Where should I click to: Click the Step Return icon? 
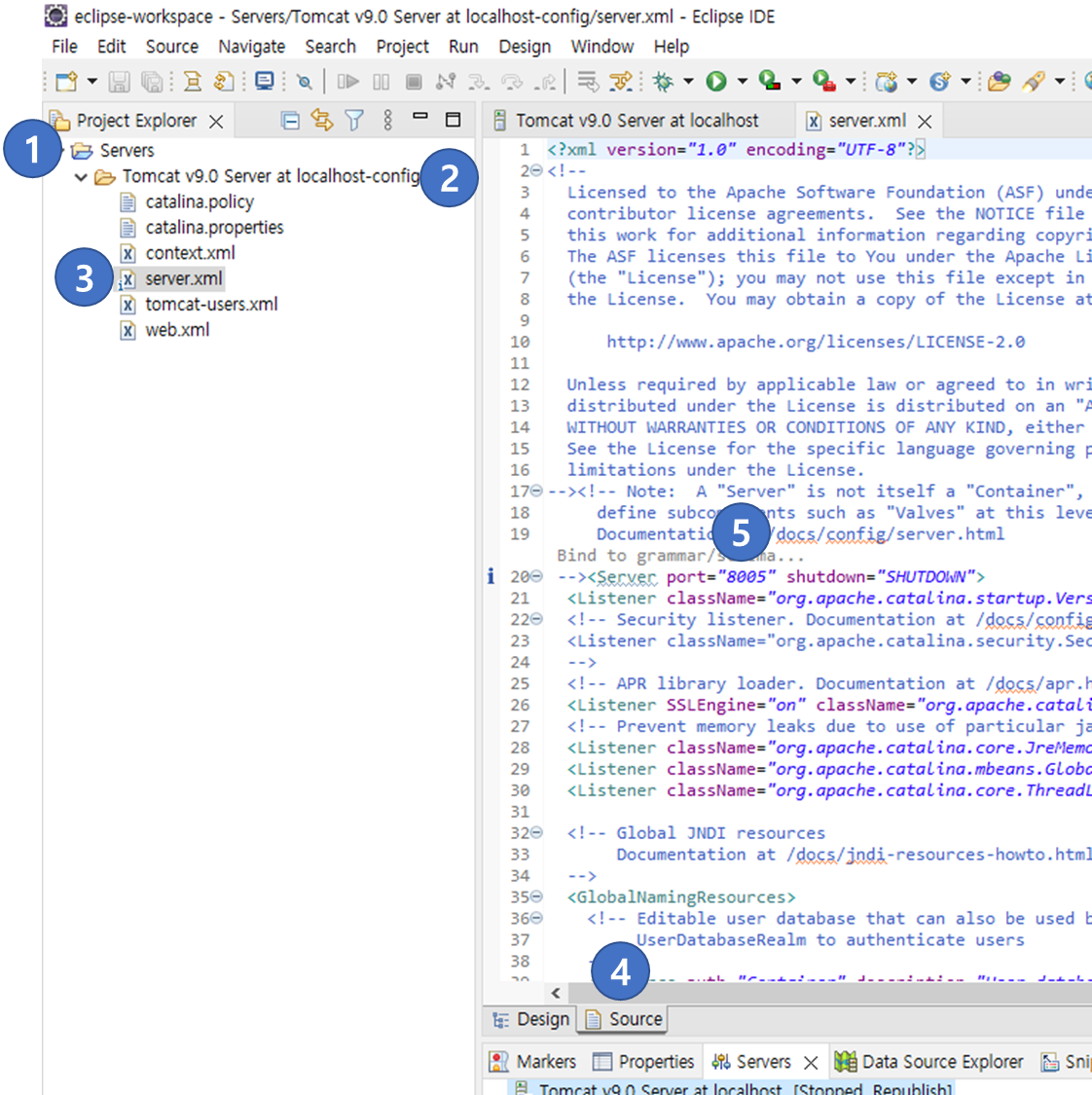[x=545, y=82]
